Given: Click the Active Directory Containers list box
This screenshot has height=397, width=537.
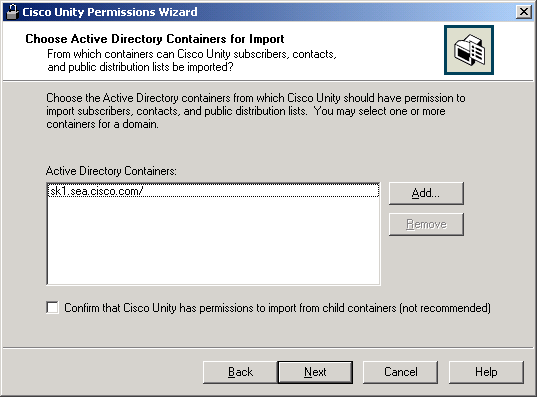Looking at the screenshot, I should click(x=213, y=234).
